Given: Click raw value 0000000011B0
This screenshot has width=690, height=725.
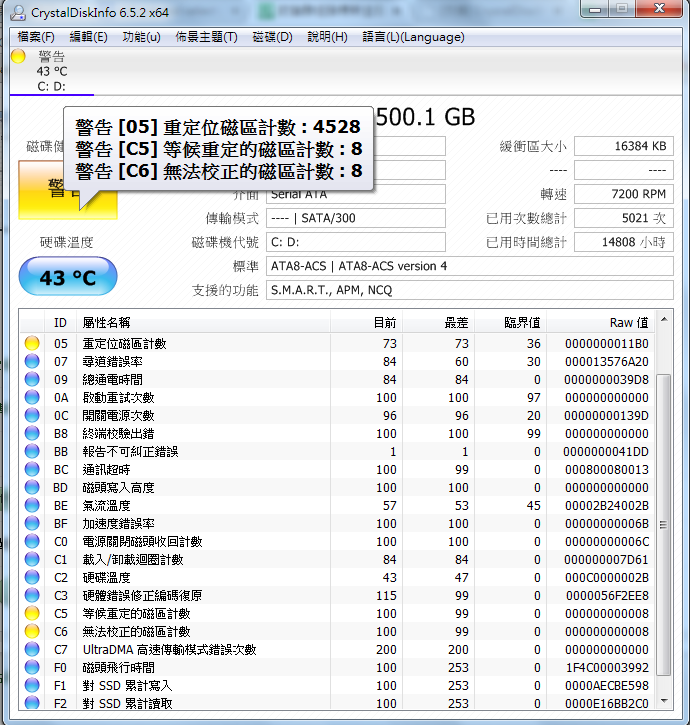Looking at the screenshot, I should [x=607, y=344].
